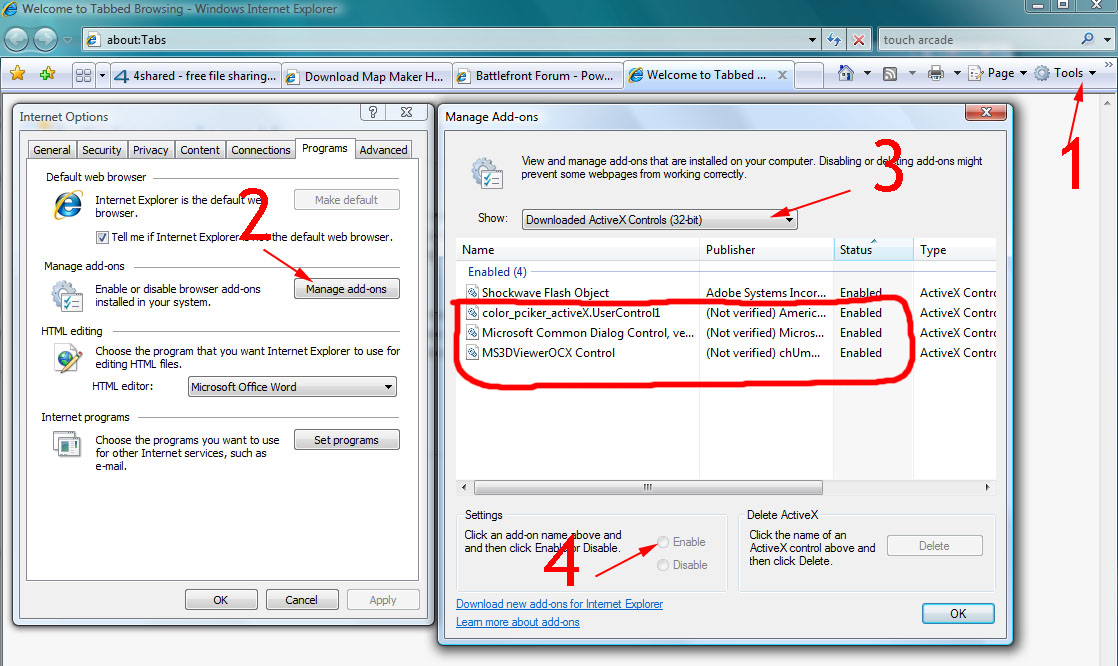Viewport: 1118px width, 666px height.
Task: Switch to the Privacy tab
Action: [150, 150]
